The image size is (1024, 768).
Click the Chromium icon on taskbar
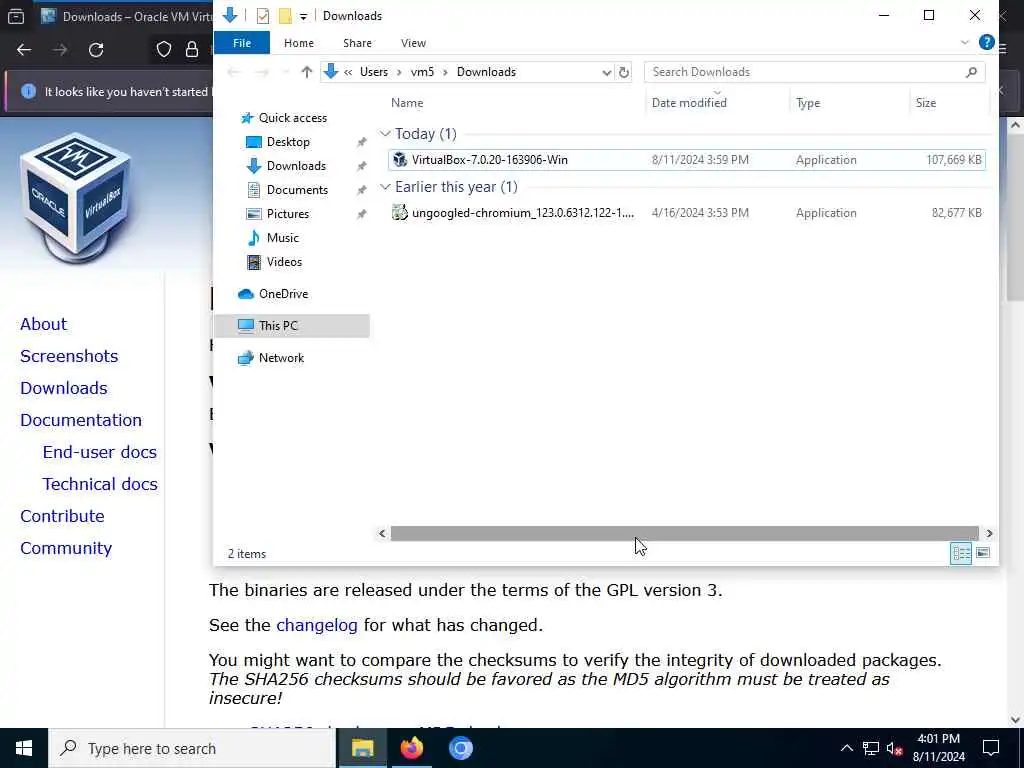[x=460, y=748]
